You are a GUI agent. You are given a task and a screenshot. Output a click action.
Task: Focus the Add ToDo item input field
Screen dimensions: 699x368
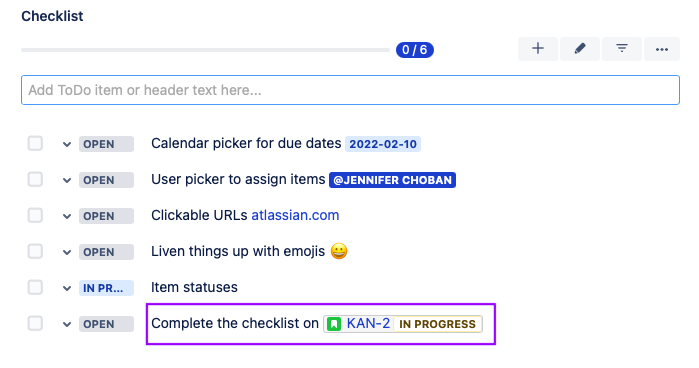coord(350,90)
